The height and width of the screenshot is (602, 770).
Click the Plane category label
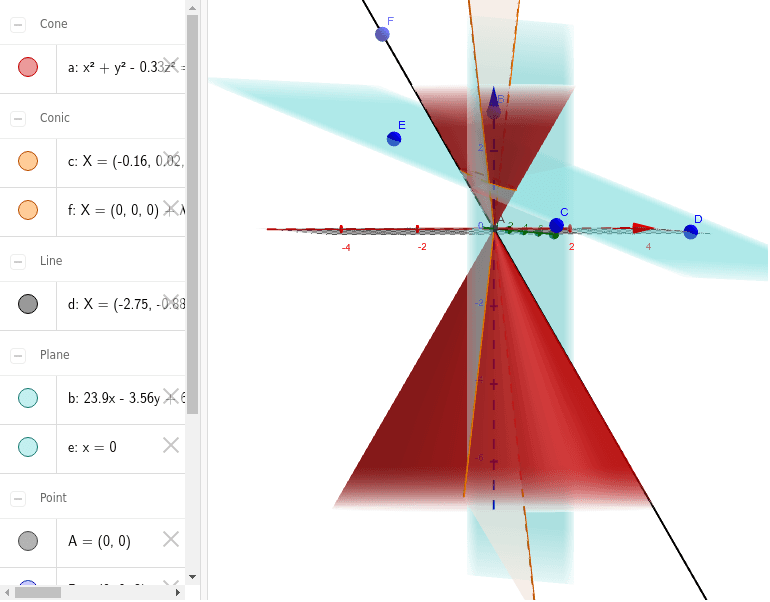(x=55, y=355)
